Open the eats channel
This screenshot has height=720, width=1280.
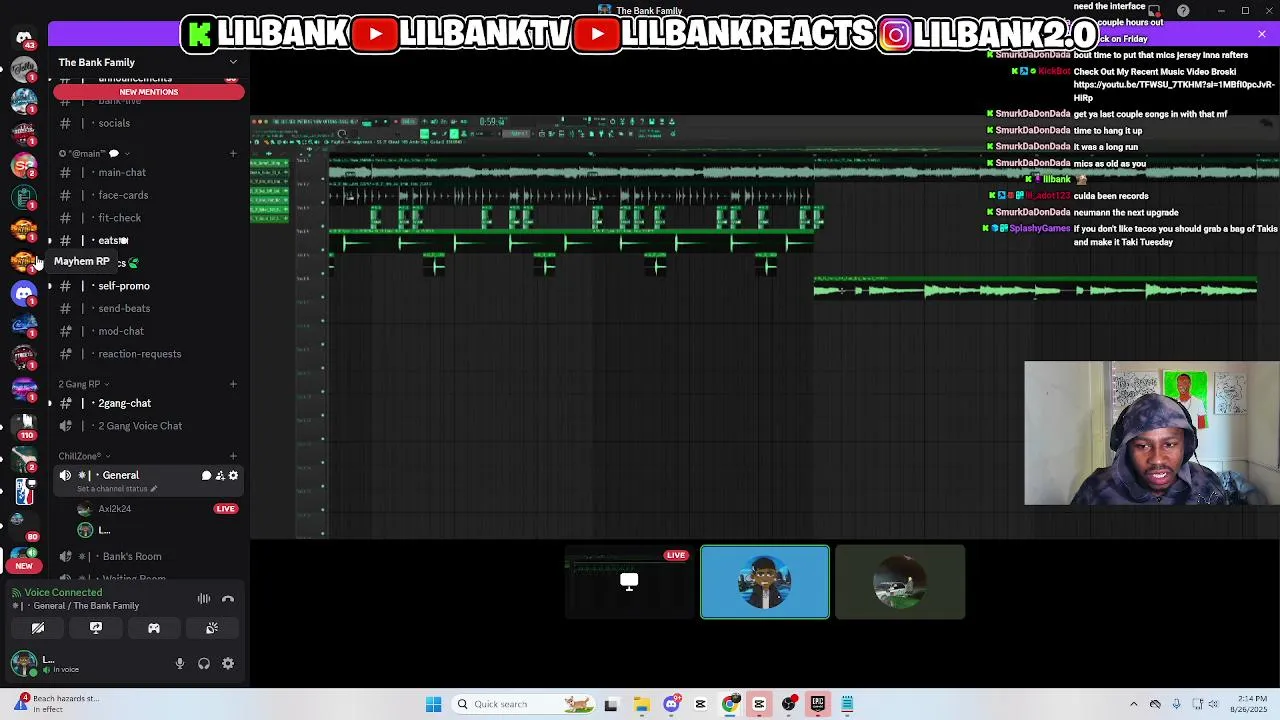(148, 240)
